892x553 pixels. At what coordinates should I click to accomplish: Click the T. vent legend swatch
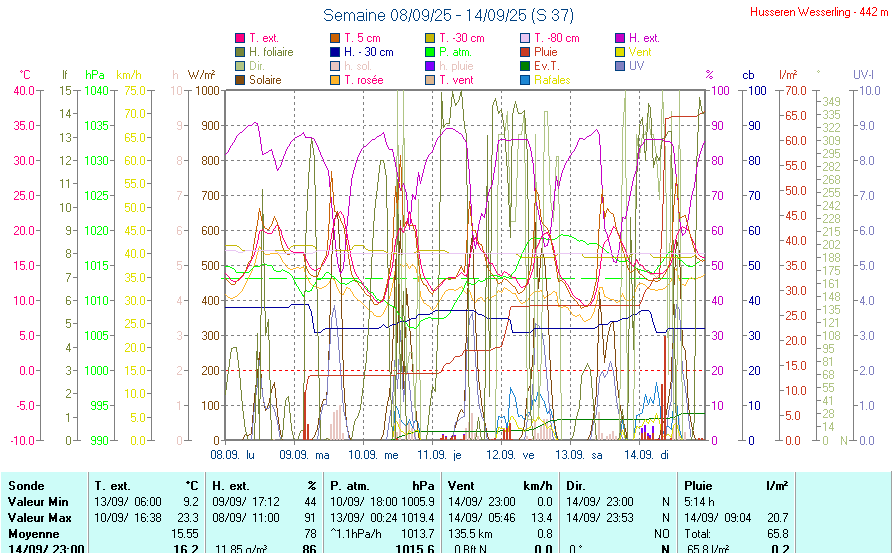coord(430,80)
